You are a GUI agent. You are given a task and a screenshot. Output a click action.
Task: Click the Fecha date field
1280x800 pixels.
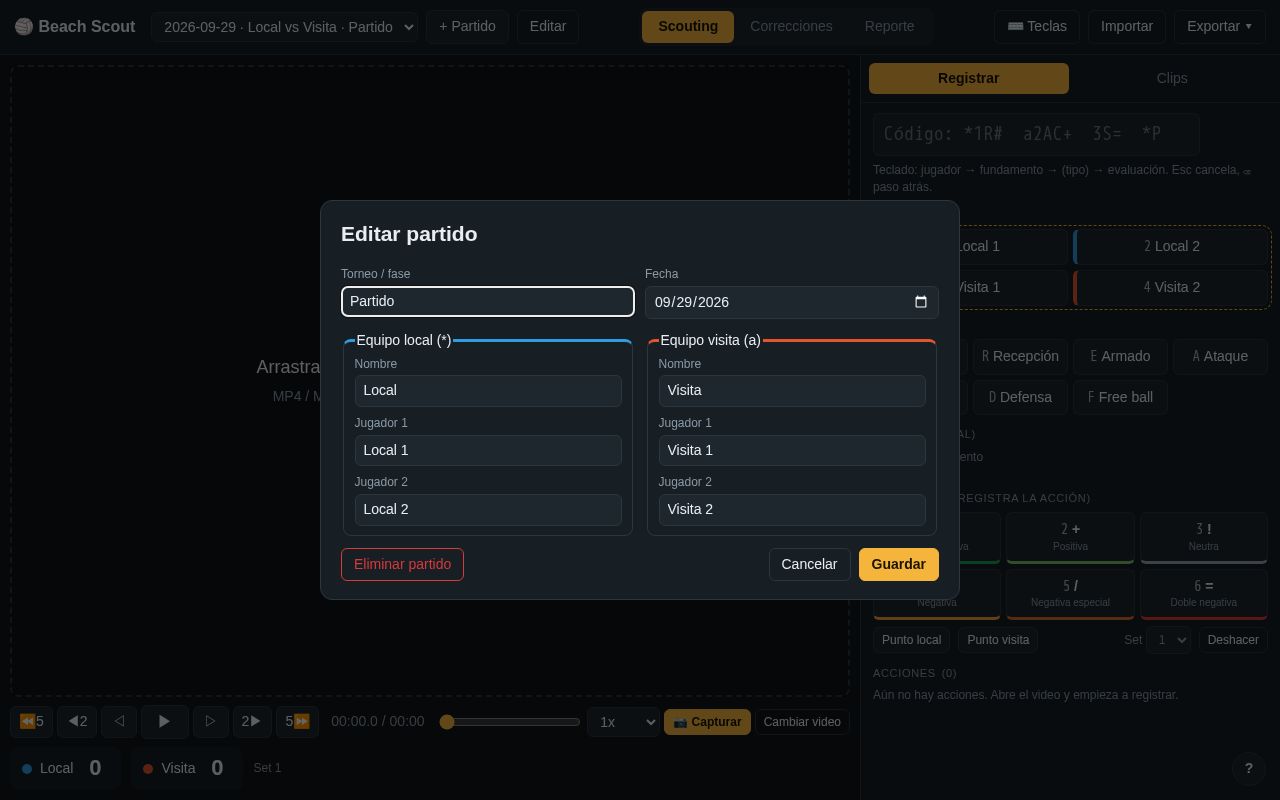tap(792, 302)
